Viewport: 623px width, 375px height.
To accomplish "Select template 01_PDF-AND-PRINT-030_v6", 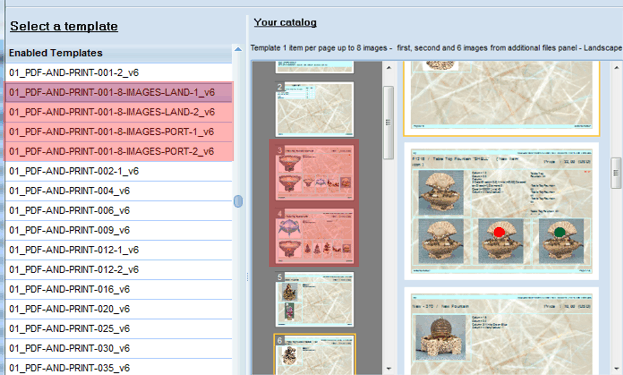I will (119, 348).
